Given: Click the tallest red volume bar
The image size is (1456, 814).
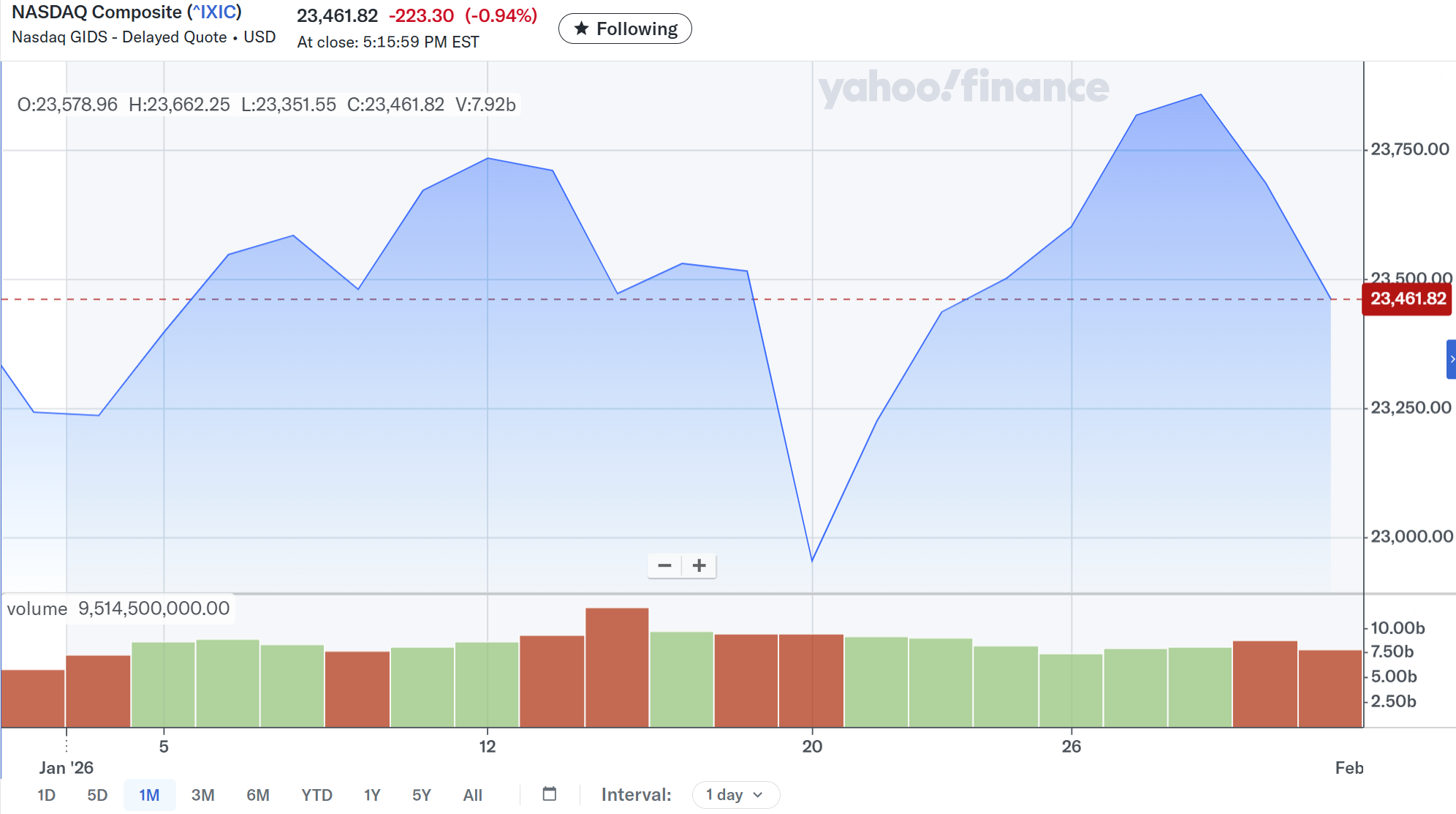Looking at the screenshot, I should pyautogui.click(x=617, y=667).
